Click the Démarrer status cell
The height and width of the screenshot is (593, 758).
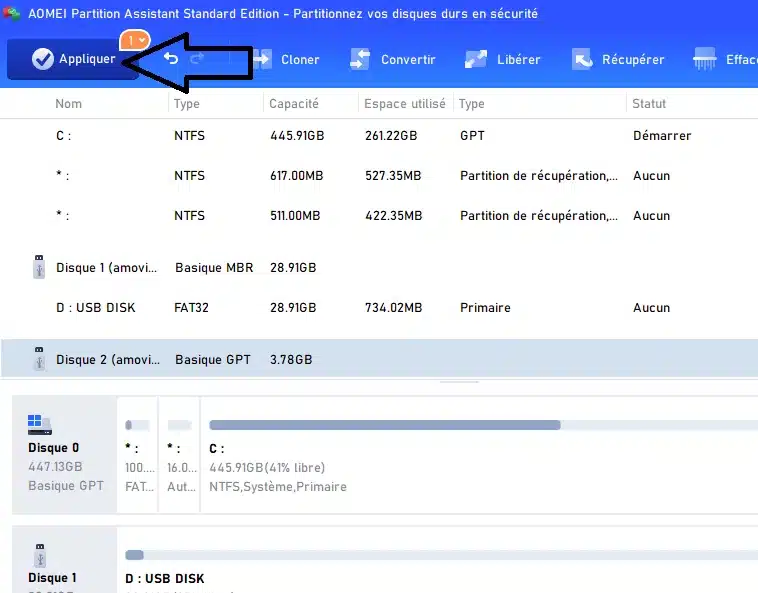click(662, 136)
